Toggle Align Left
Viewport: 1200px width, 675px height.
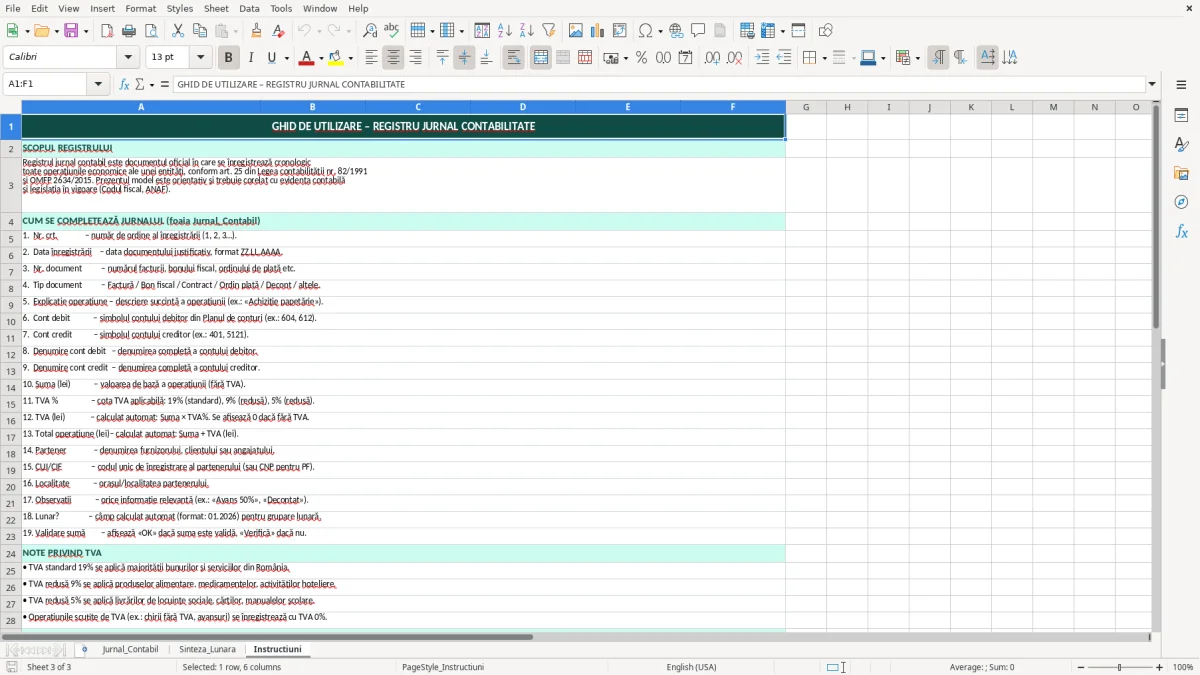371,58
